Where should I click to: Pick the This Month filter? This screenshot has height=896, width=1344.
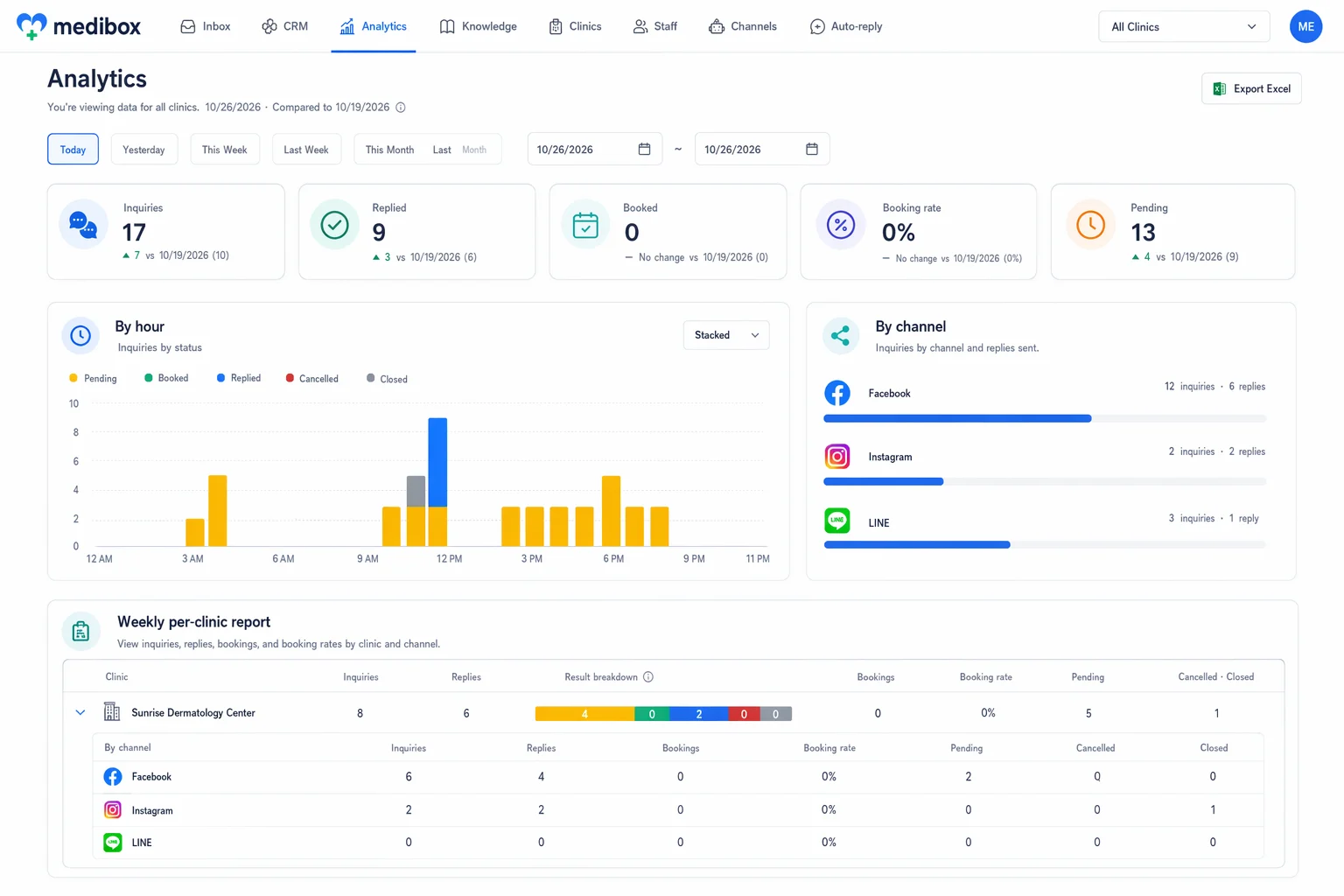(x=389, y=150)
